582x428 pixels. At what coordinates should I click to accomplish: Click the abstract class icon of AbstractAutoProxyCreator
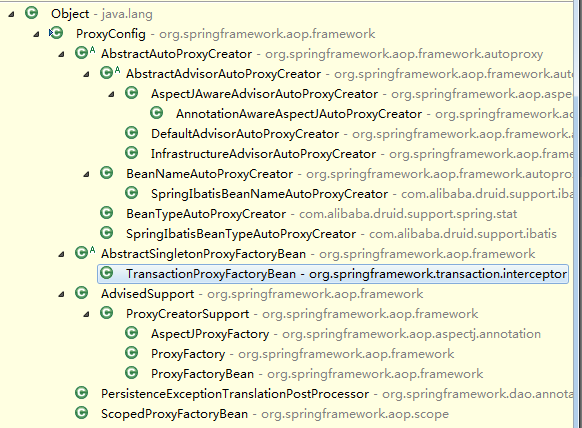pos(84,53)
